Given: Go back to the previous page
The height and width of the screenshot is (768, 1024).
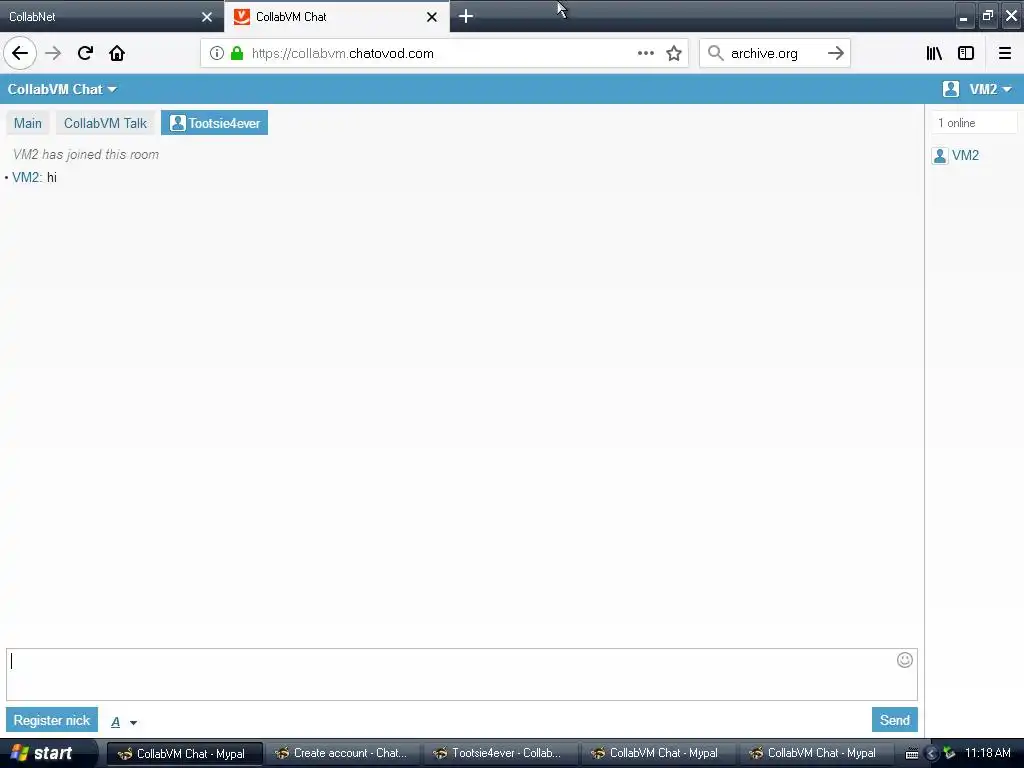Looking at the screenshot, I should [x=20, y=54].
